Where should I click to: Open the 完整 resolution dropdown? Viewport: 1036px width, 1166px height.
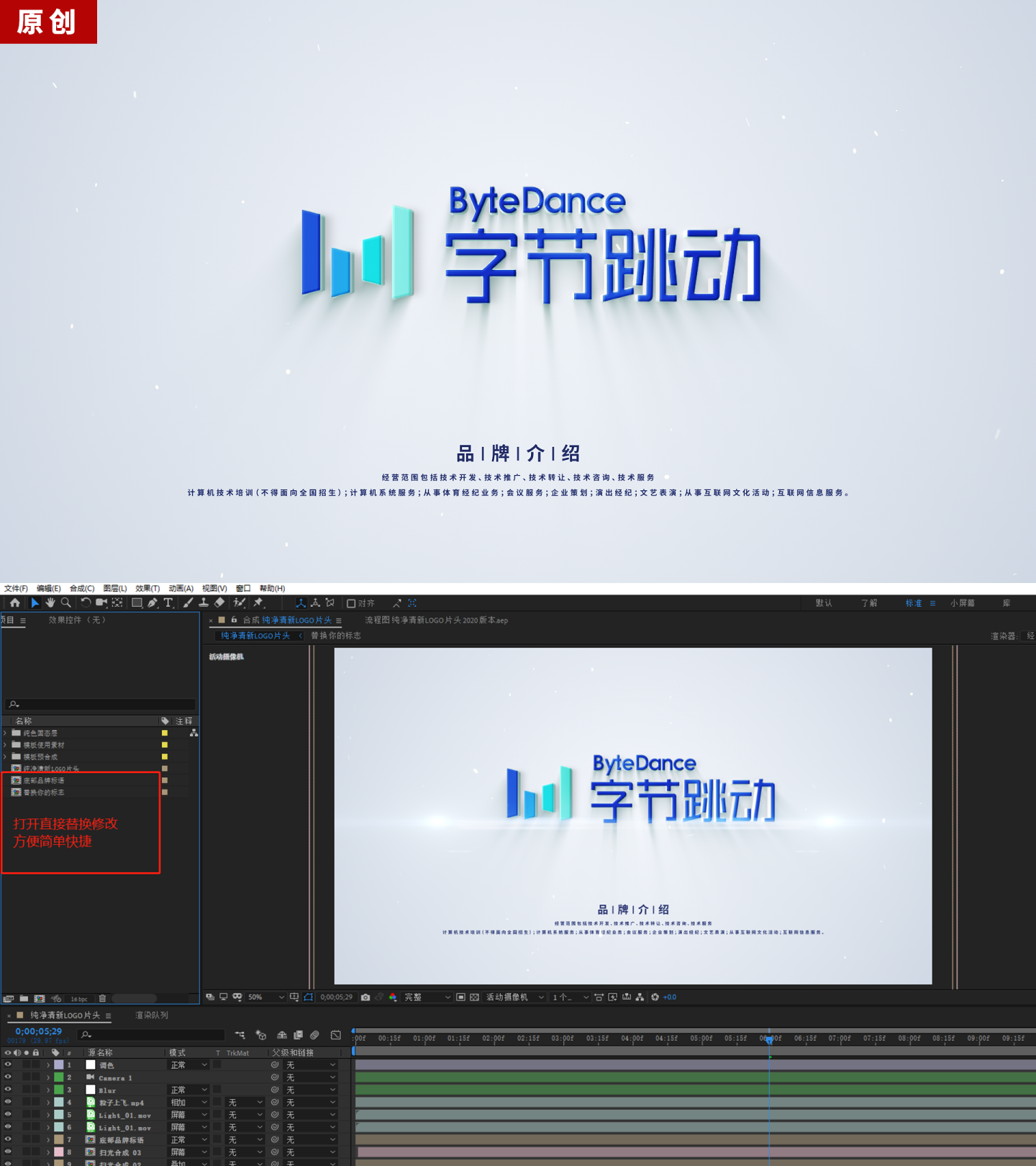427,997
